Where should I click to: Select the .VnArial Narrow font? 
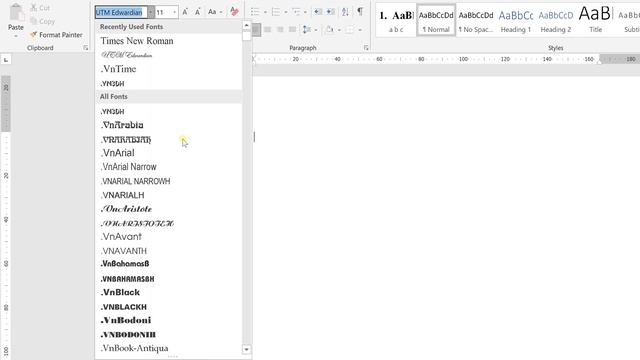[169, 167]
